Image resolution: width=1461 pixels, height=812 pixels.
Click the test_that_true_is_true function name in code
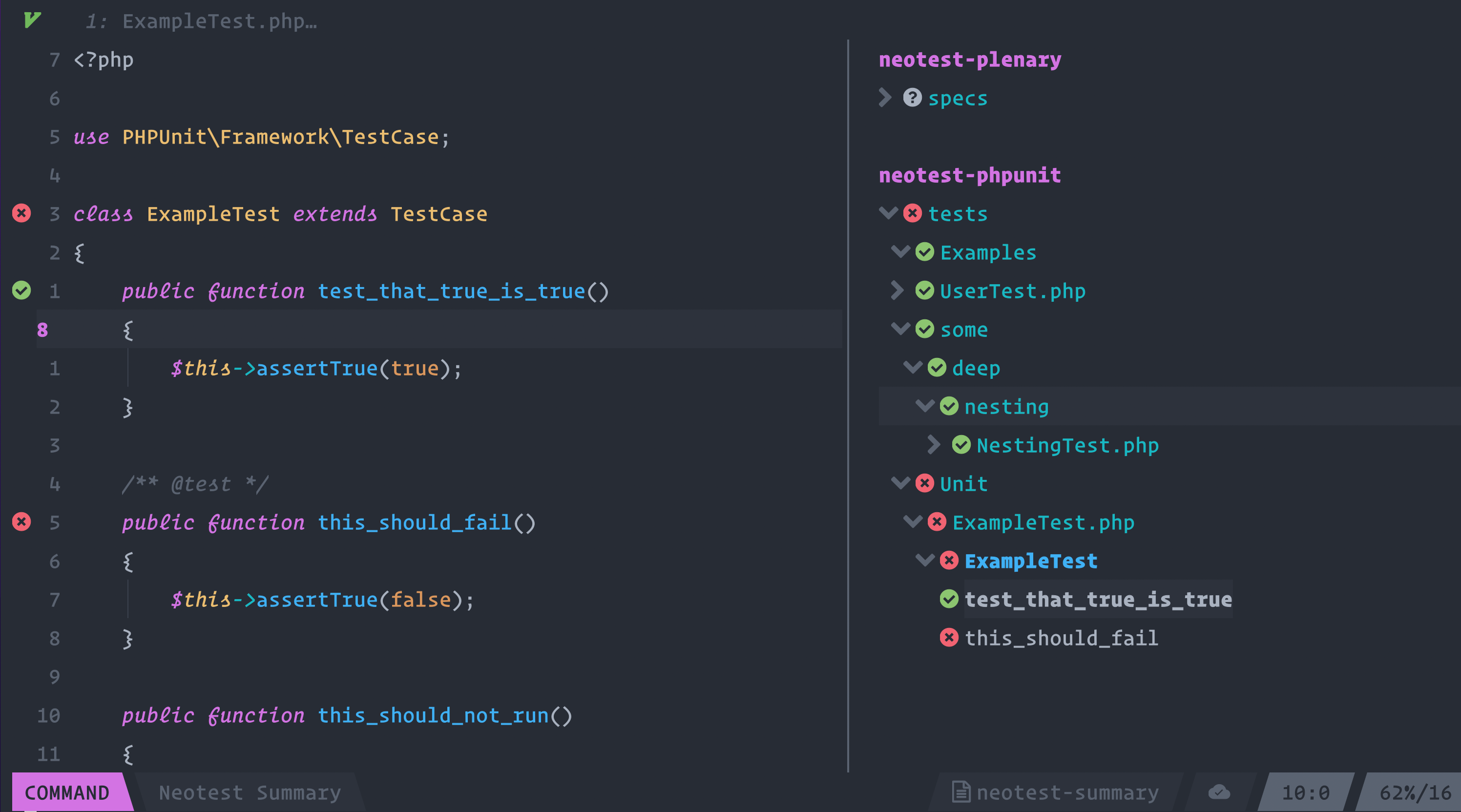[451, 291]
